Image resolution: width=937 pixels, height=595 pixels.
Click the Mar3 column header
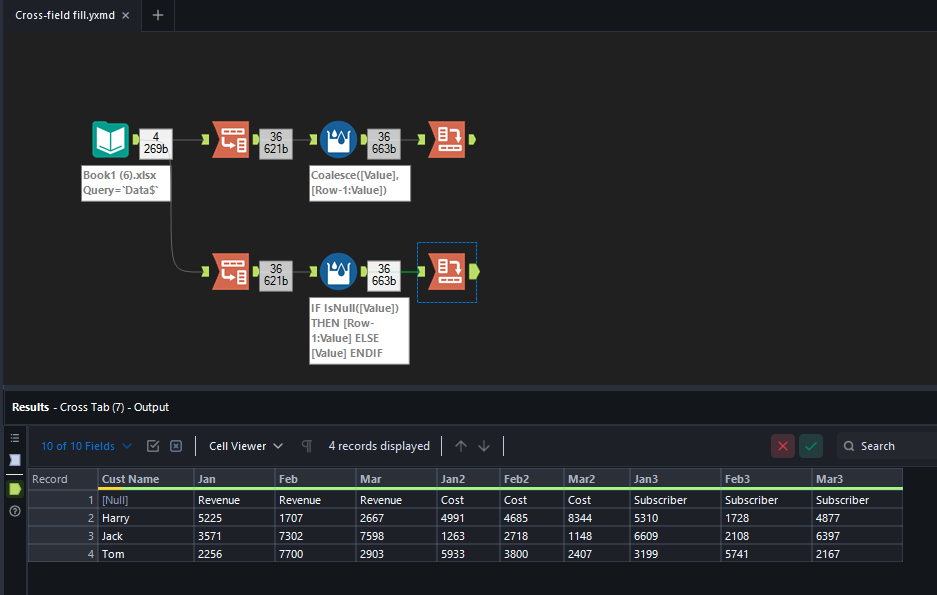coord(857,479)
